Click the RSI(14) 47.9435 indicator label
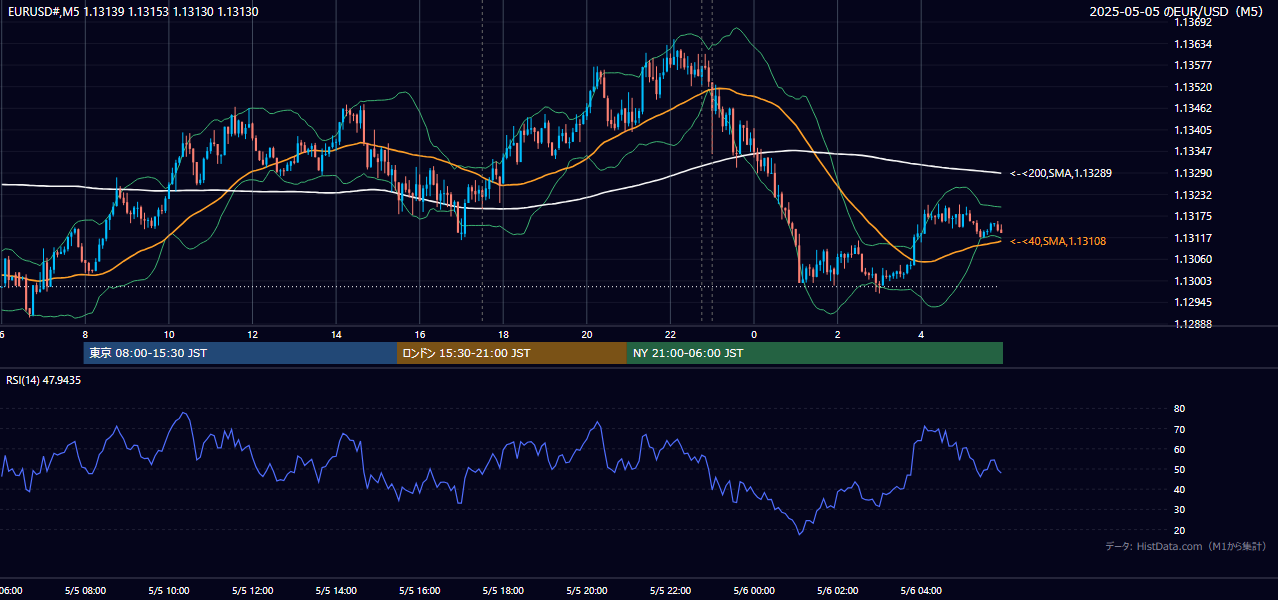1278x600 pixels. (44, 380)
